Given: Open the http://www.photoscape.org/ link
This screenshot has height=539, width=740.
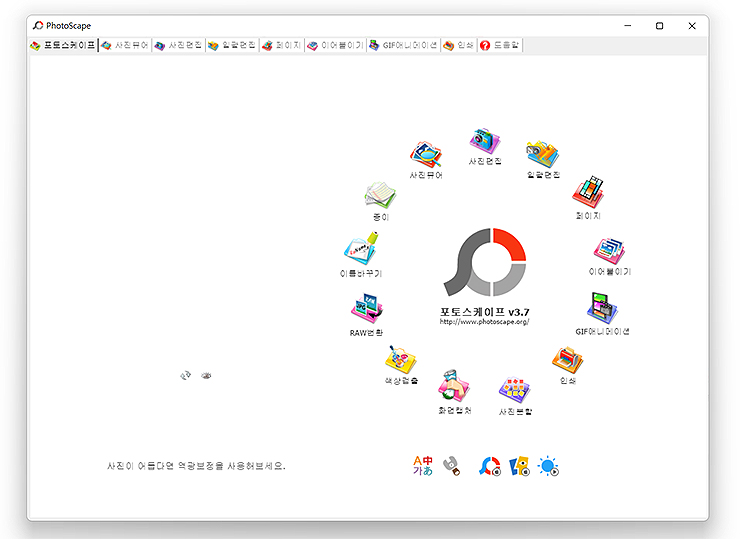Looking at the screenshot, I should point(485,322).
